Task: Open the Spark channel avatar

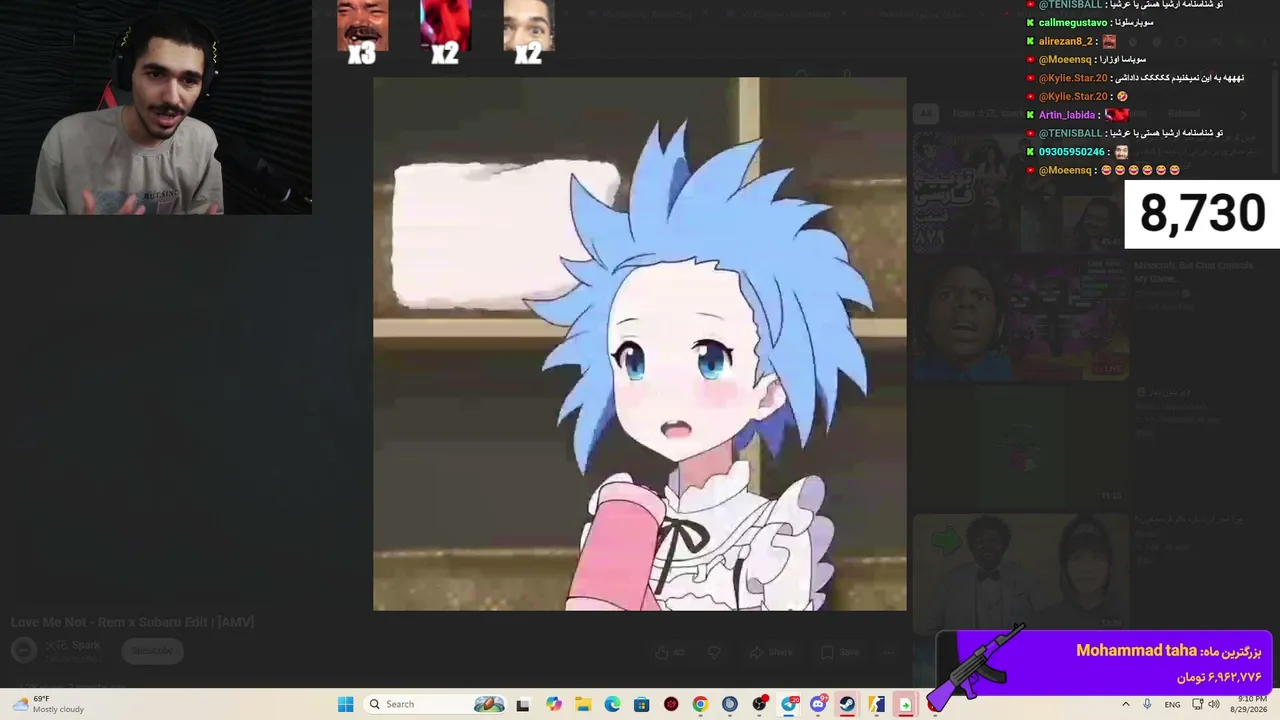Action: tap(24, 651)
